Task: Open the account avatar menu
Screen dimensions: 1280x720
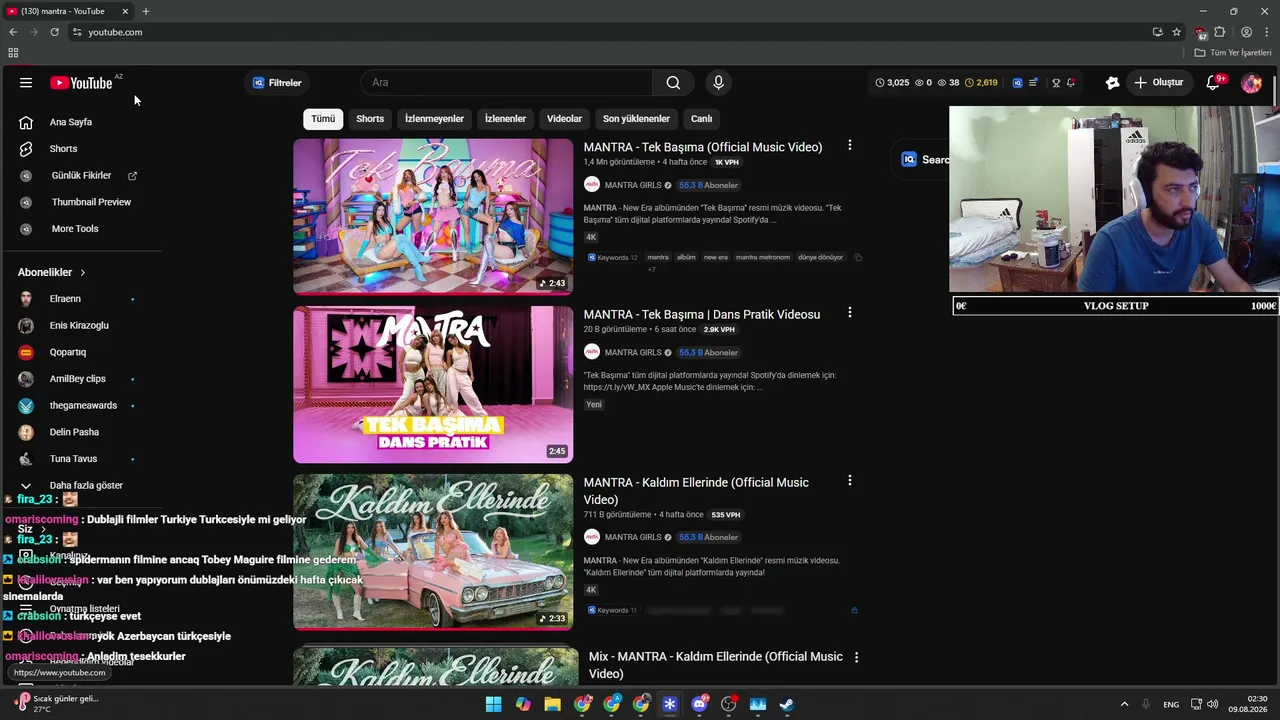Action: click(x=1251, y=83)
